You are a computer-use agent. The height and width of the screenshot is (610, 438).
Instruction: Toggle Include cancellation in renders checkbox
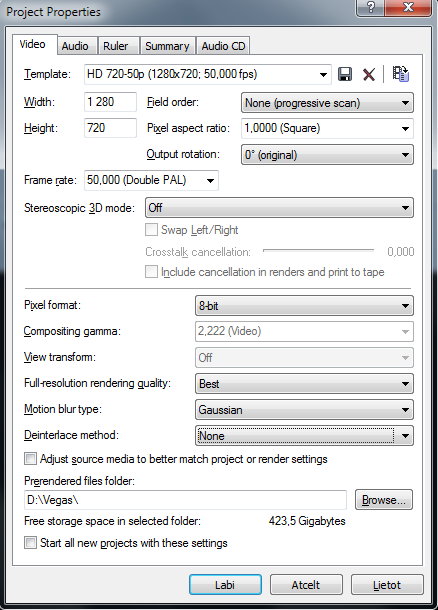(151, 272)
